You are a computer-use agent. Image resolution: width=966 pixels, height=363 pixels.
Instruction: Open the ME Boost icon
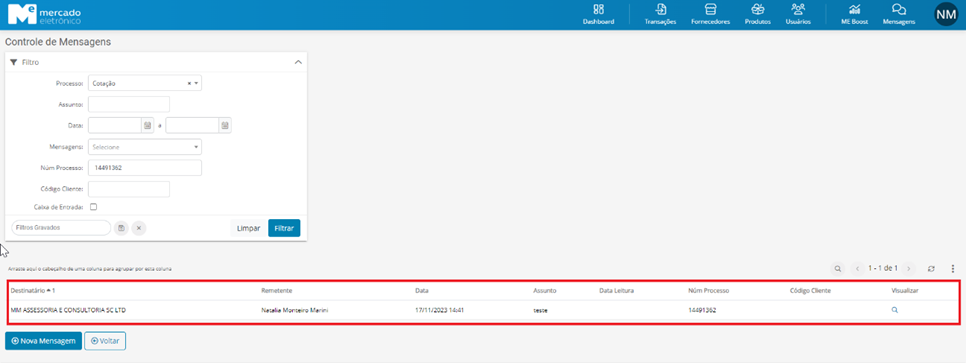(x=854, y=10)
